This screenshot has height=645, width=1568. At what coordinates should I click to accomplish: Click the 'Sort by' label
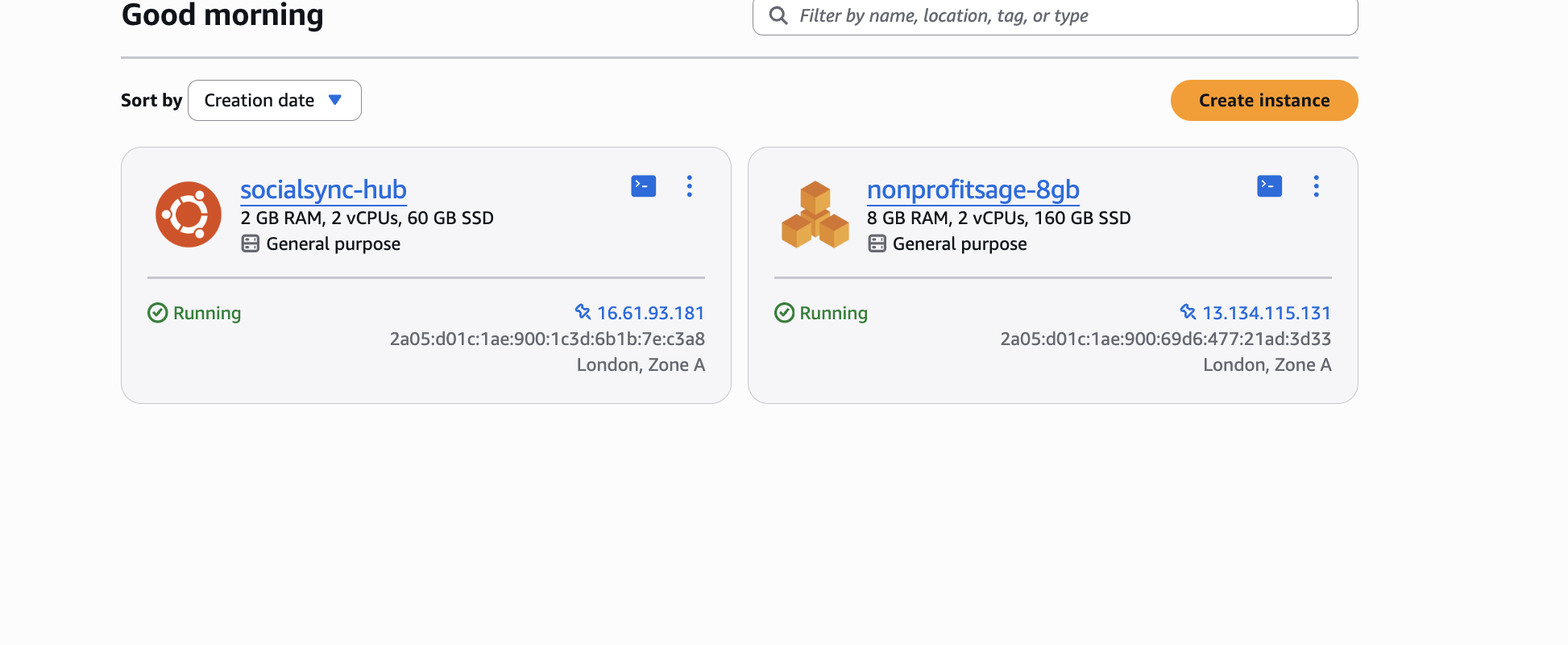tap(151, 100)
